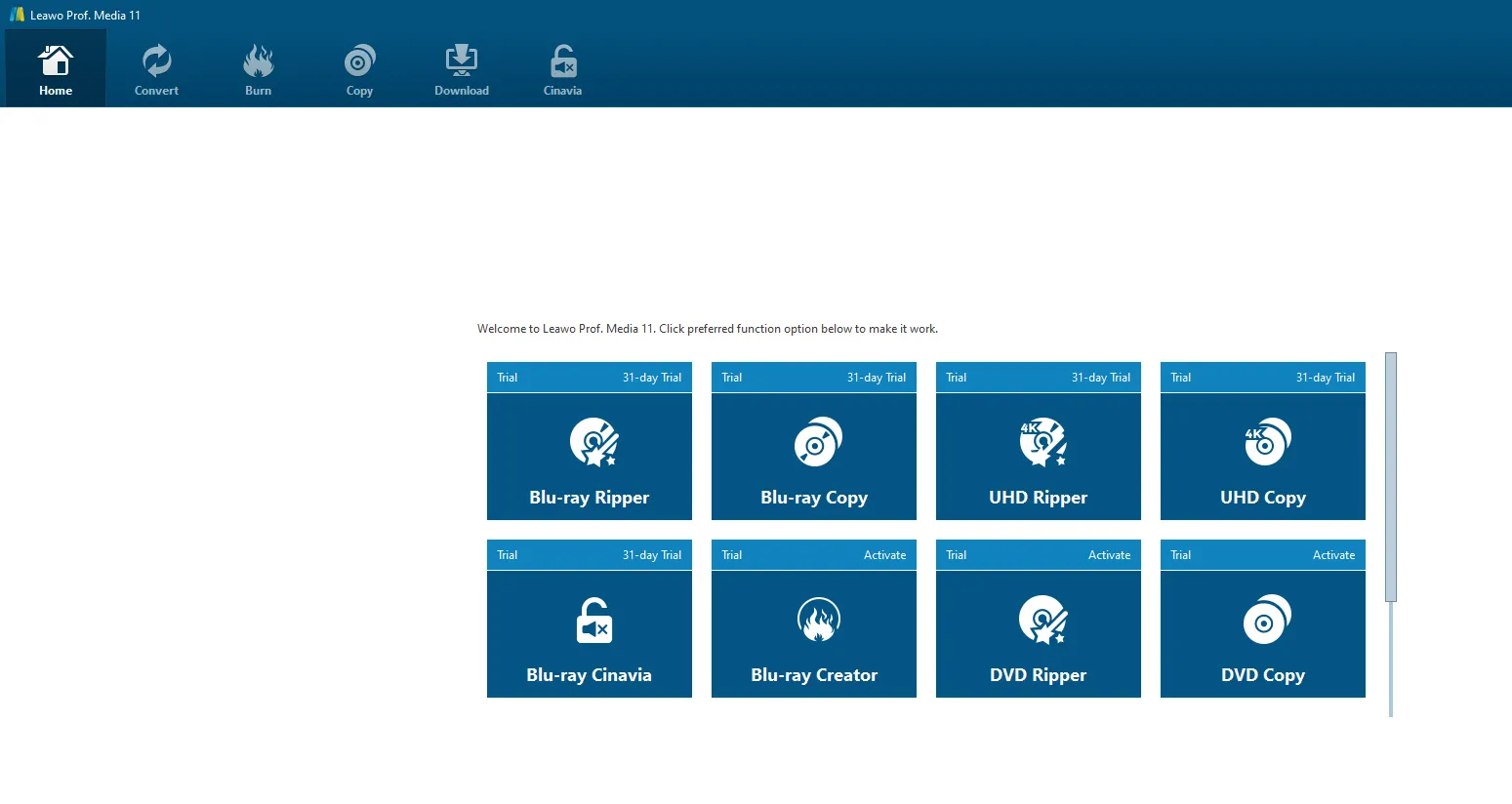1512x804 pixels.
Task: Open the Home tab in the top toolbar
Action: [x=56, y=68]
